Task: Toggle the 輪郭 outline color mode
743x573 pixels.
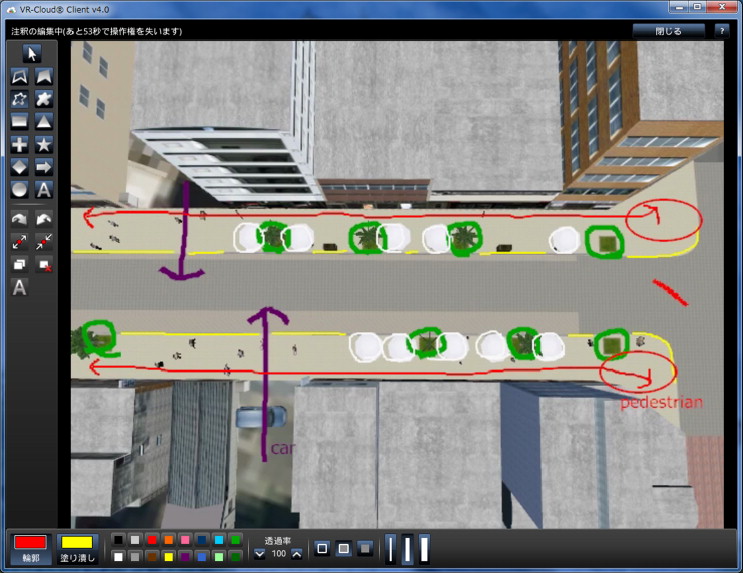Action: tap(29, 547)
